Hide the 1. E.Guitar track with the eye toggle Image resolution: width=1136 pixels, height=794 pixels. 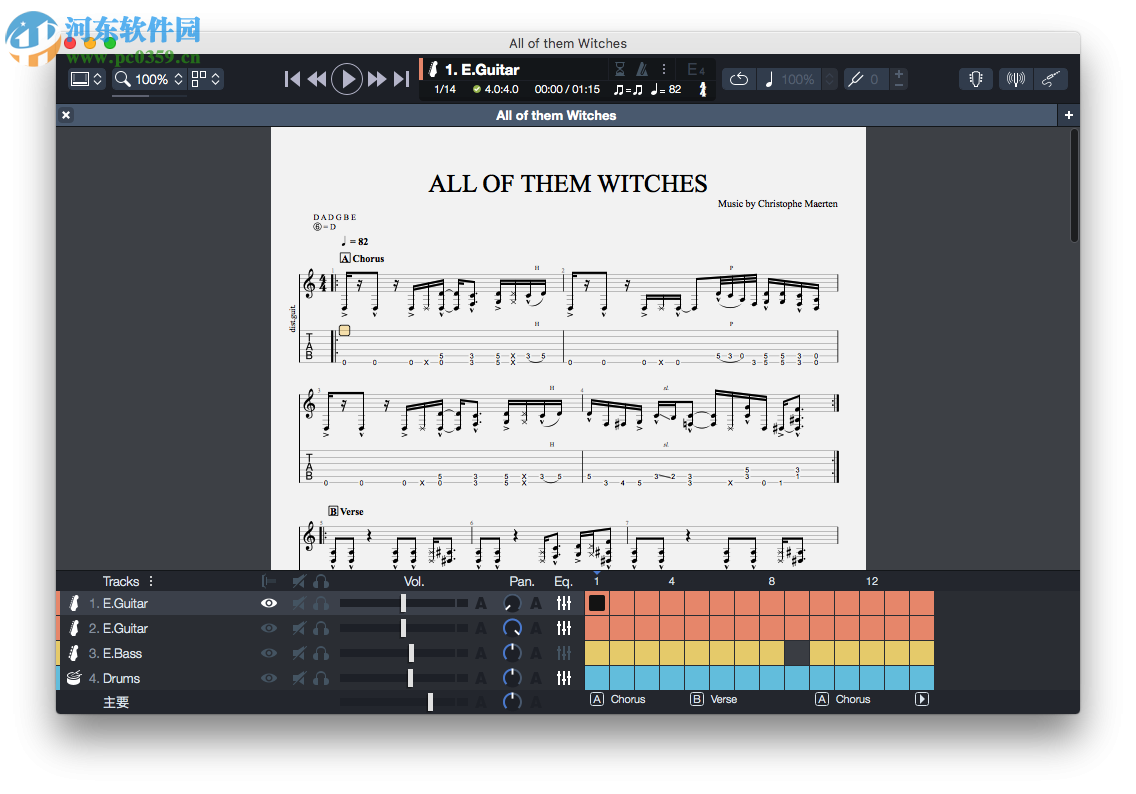tap(268, 603)
